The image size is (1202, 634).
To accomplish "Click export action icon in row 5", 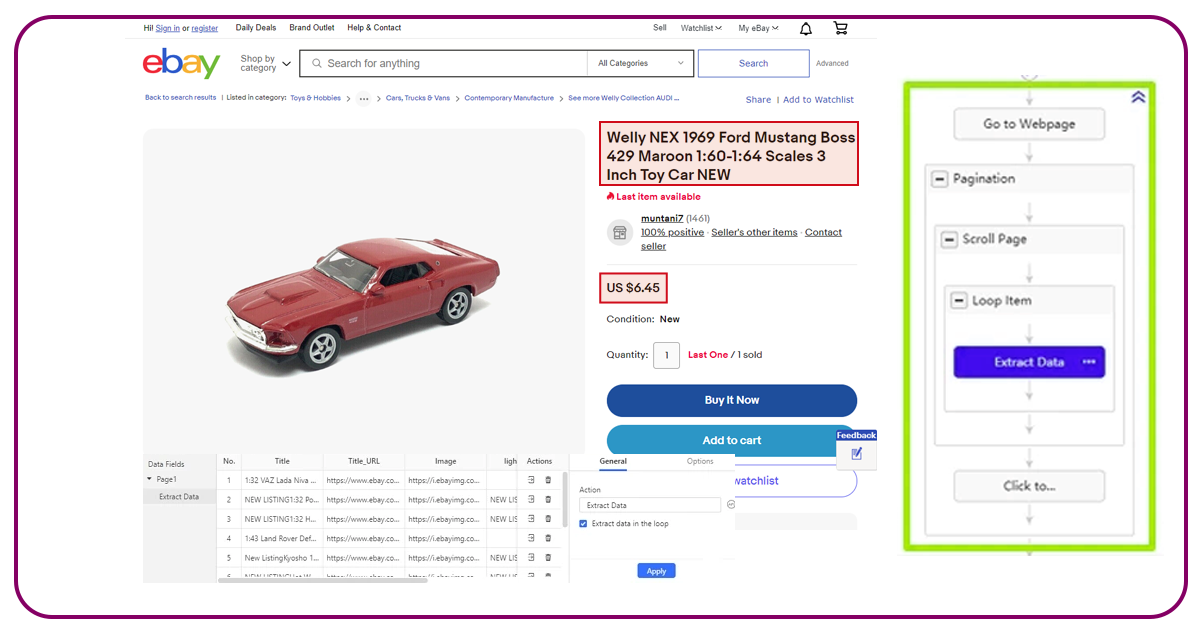I will tap(532, 558).
